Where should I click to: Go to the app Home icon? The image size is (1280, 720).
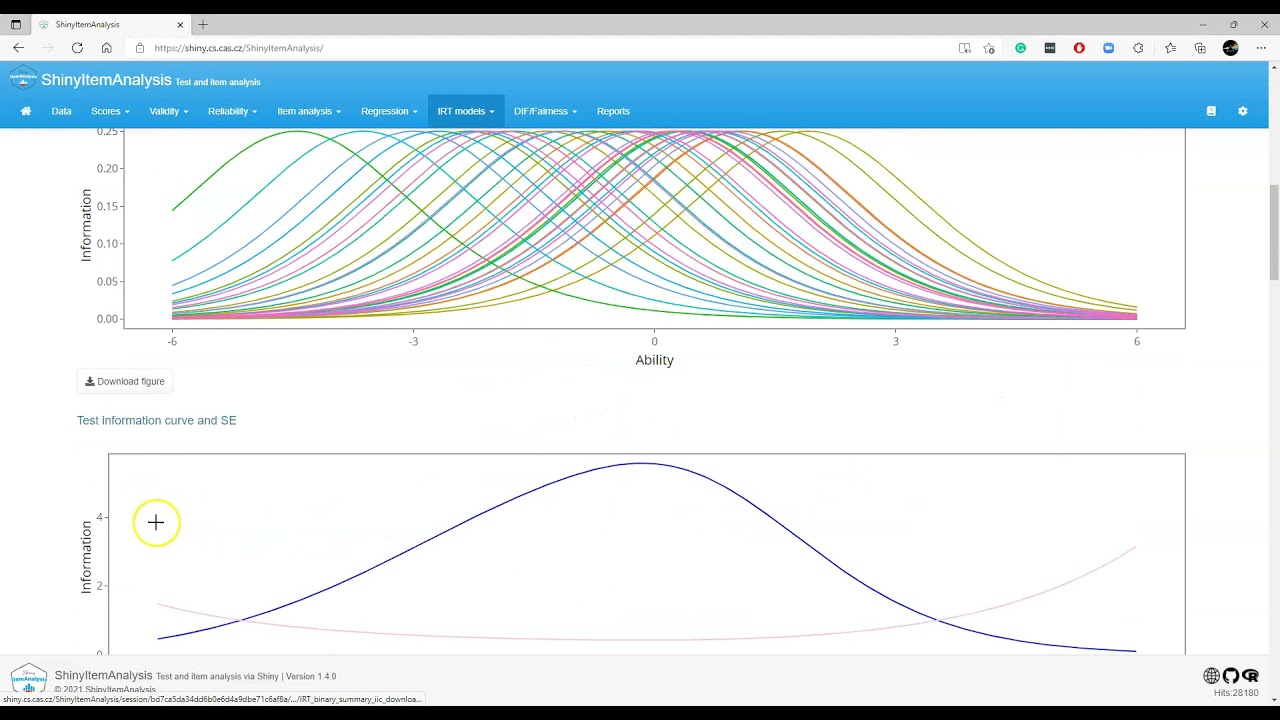[26, 111]
